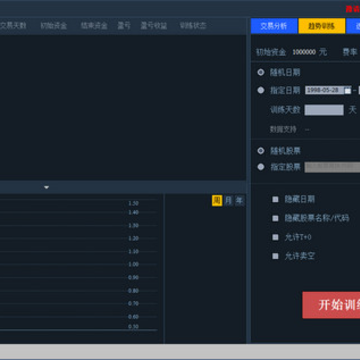This screenshot has height=360, width=360.
Task: Toggle the 允许T+0 checkbox
Action: coord(275,237)
